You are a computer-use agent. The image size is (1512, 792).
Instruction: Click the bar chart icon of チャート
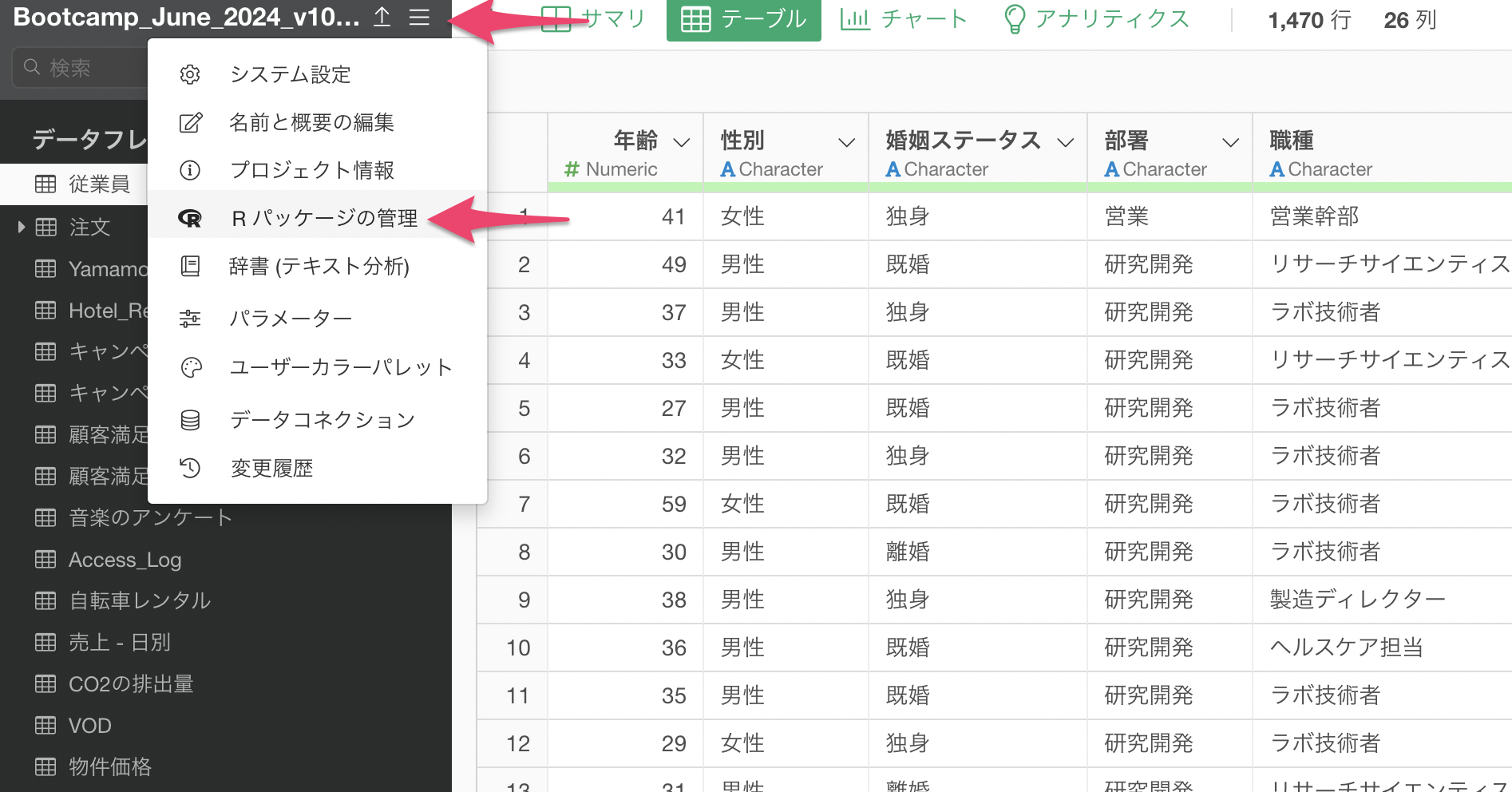click(855, 19)
